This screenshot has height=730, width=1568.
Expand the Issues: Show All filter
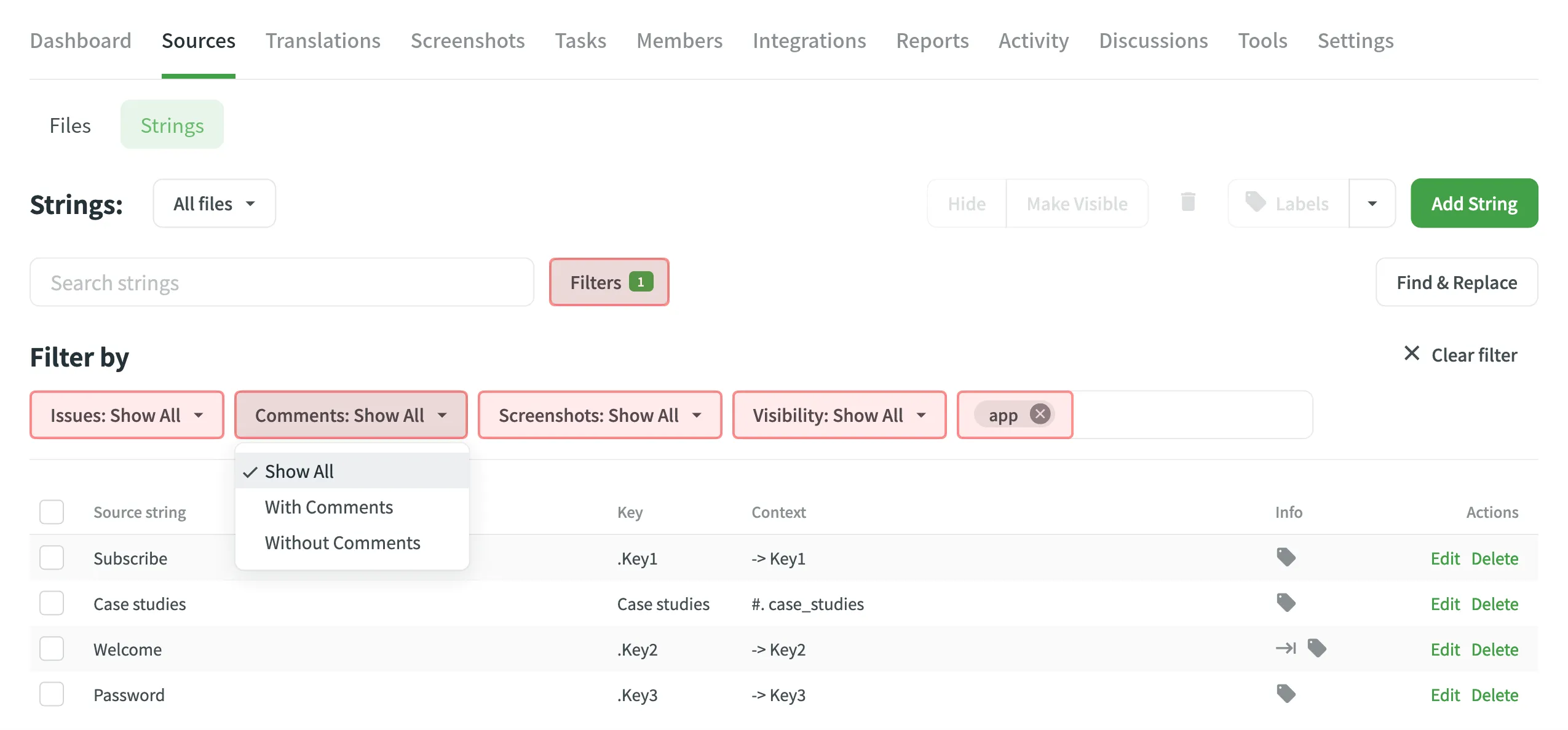click(127, 415)
